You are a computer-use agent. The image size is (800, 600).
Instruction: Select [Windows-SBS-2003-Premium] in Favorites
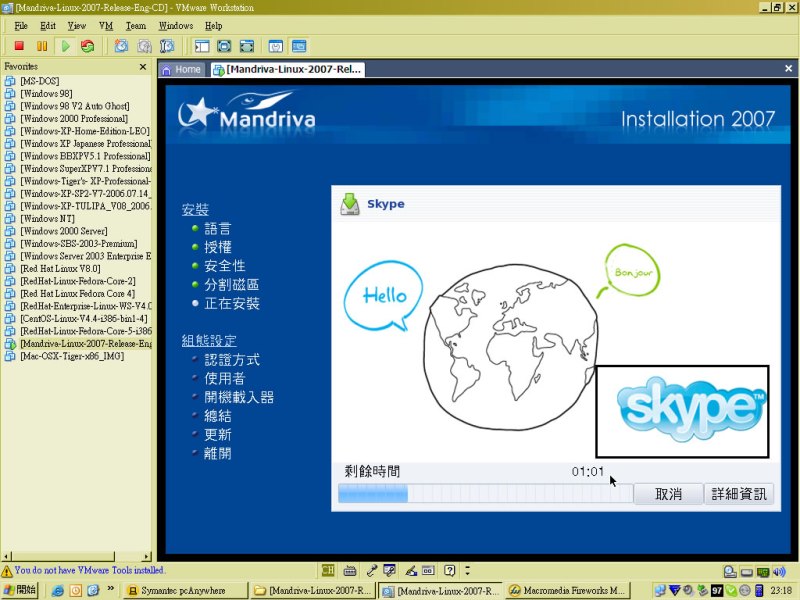79,244
